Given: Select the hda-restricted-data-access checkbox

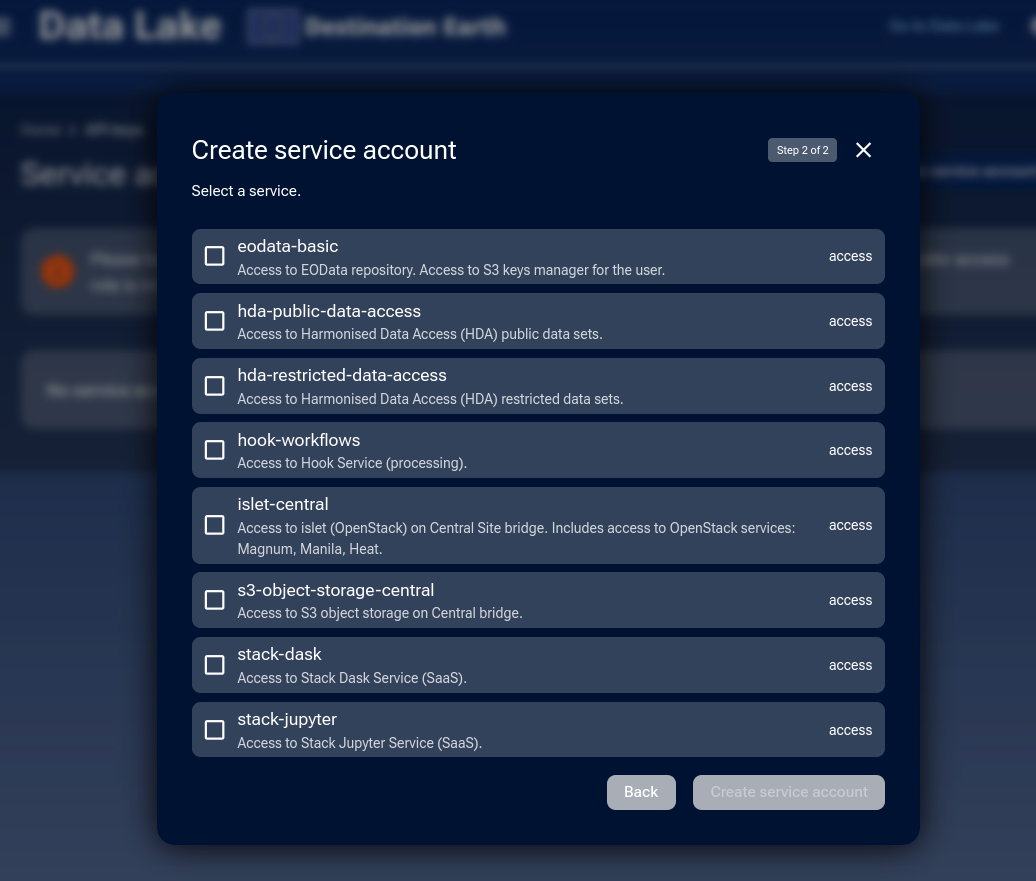Looking at the screenshot, I should (214, 385).
